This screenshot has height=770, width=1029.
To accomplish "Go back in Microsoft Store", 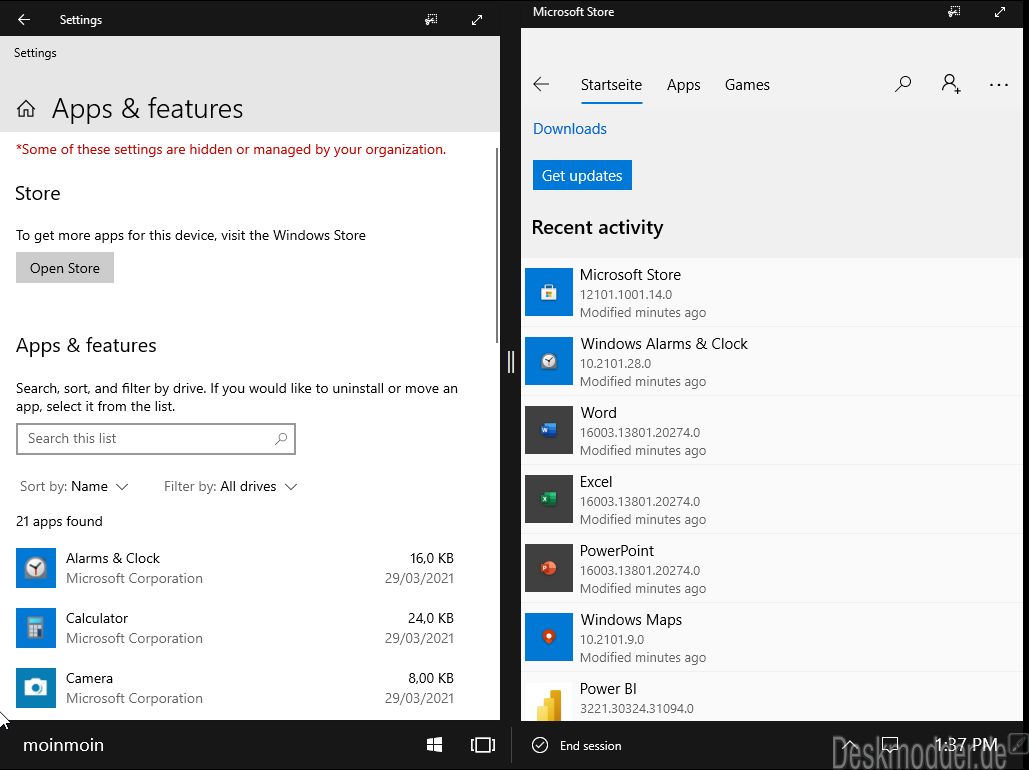I will point(541,84).
